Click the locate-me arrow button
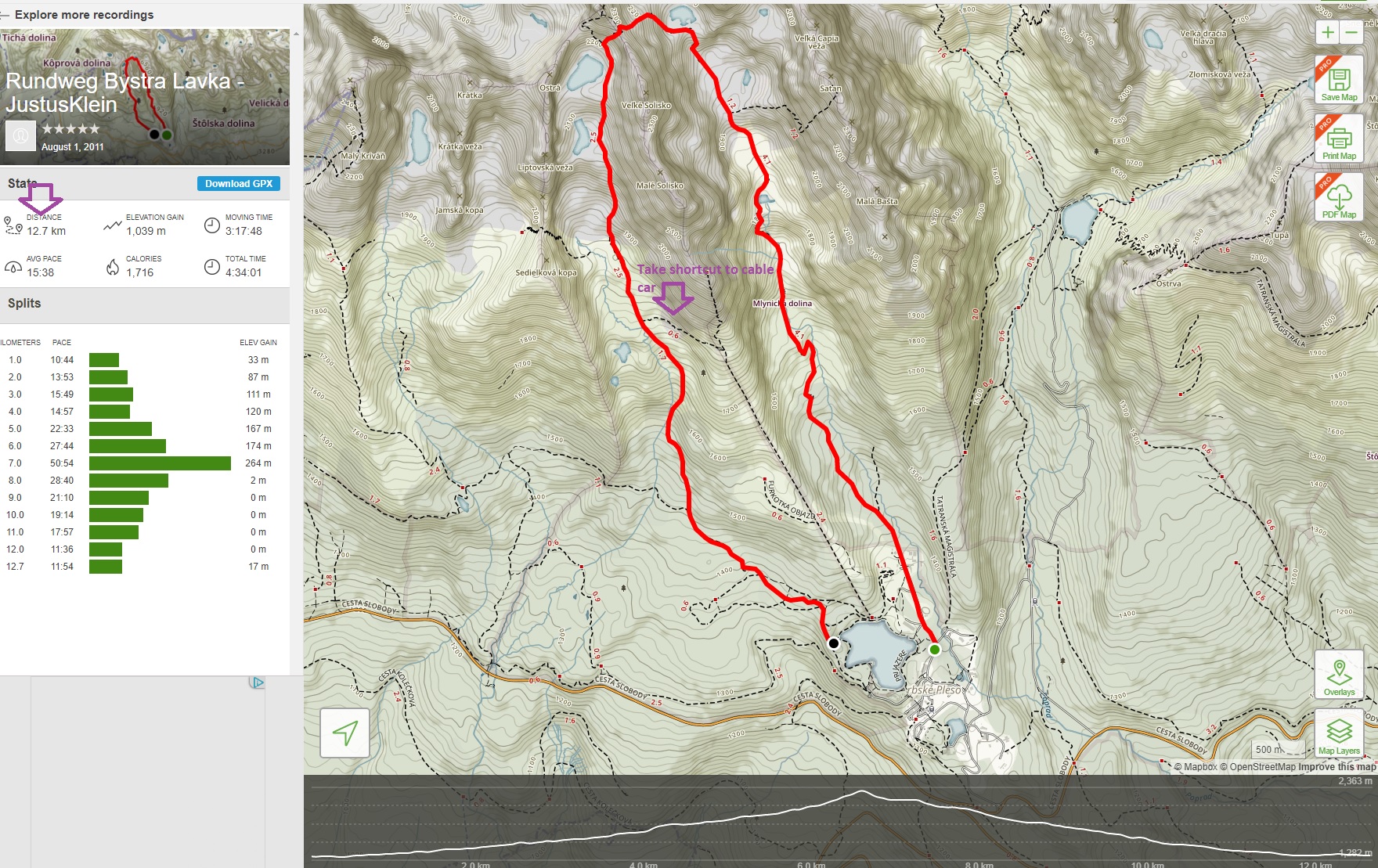This screenshot has height=868, width=1378. click(344, 733)
